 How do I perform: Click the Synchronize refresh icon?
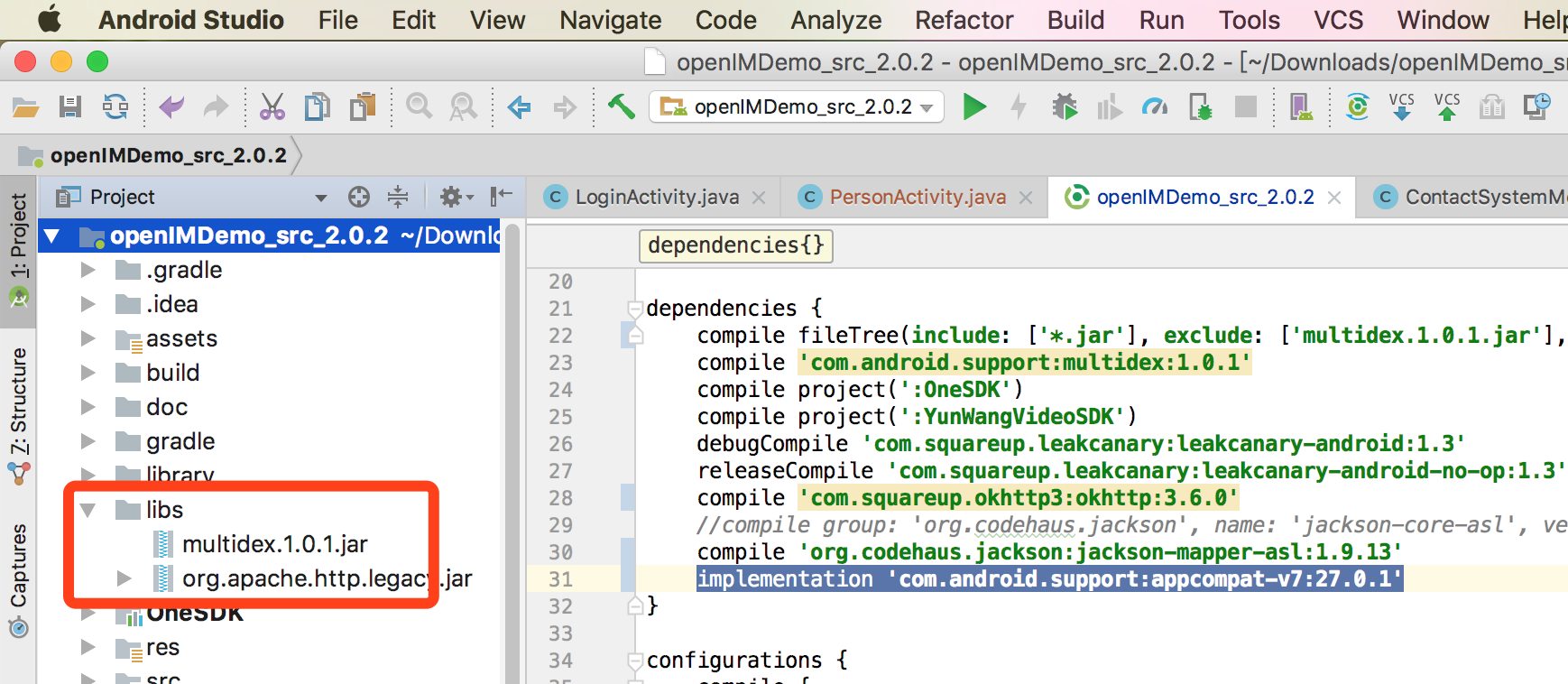(115, 107)
